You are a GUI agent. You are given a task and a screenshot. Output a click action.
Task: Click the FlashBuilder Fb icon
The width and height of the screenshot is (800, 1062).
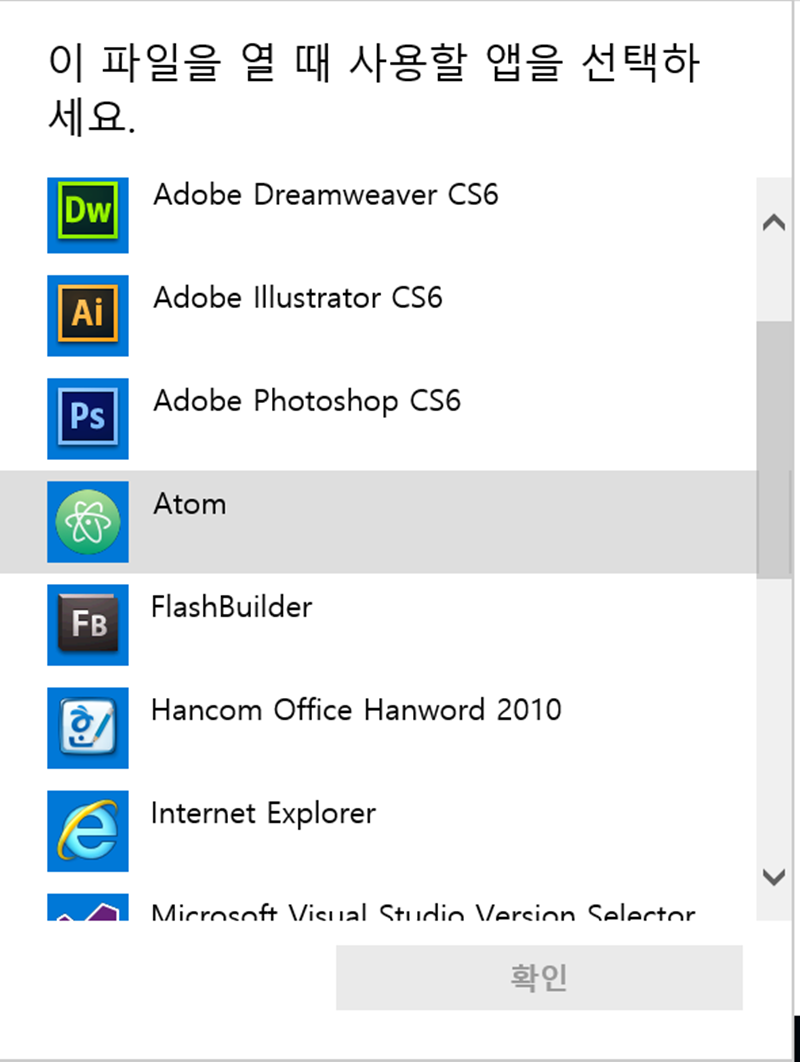(x=88, y=624)
